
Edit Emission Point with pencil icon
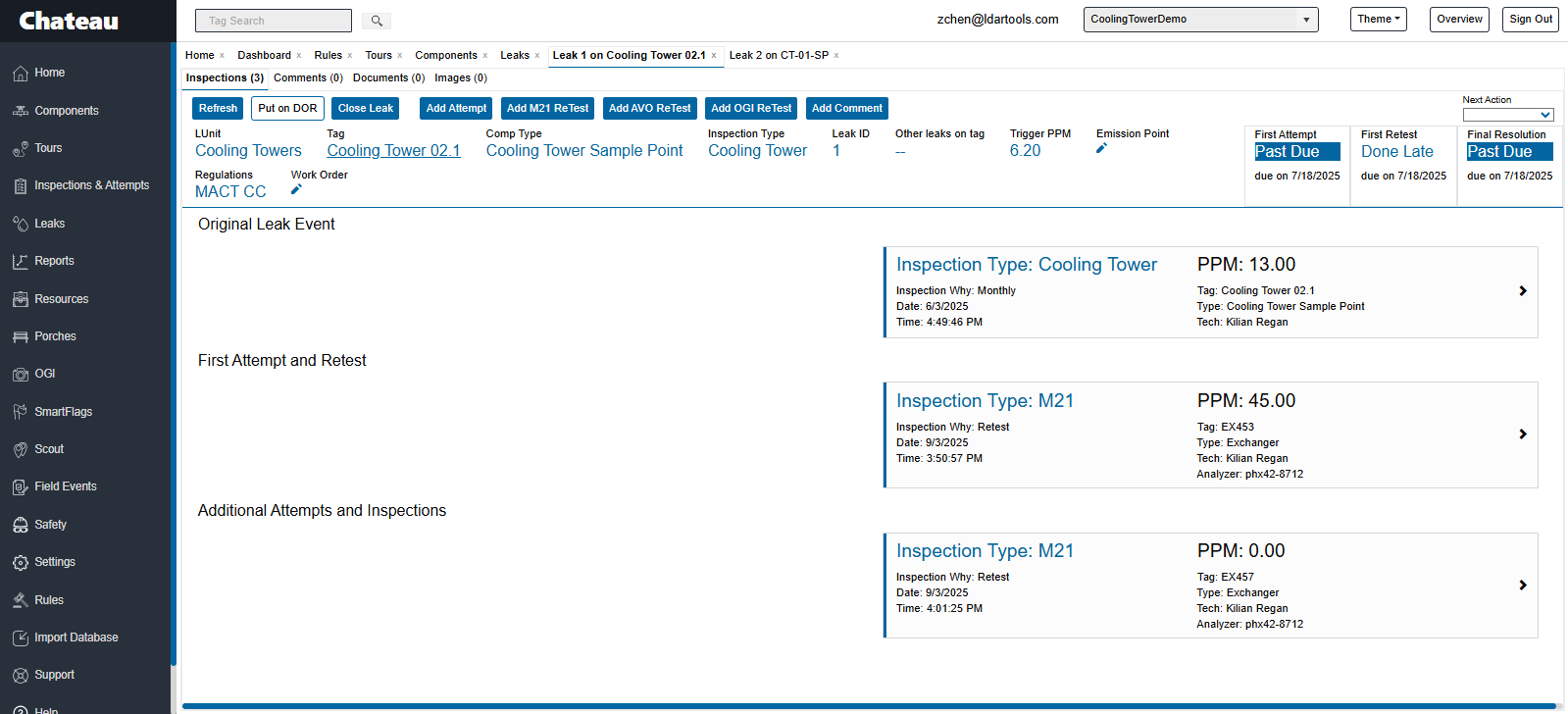click(1101, 149)
